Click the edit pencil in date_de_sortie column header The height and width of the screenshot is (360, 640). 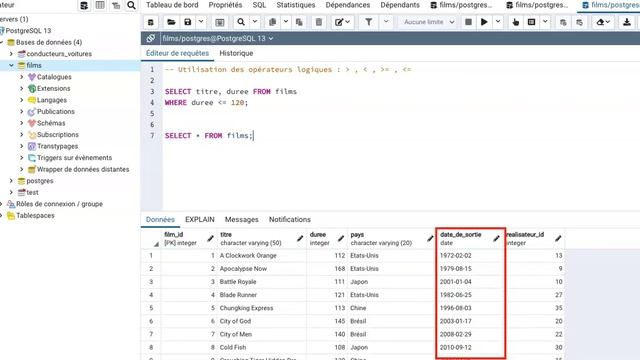coord(496,238)
